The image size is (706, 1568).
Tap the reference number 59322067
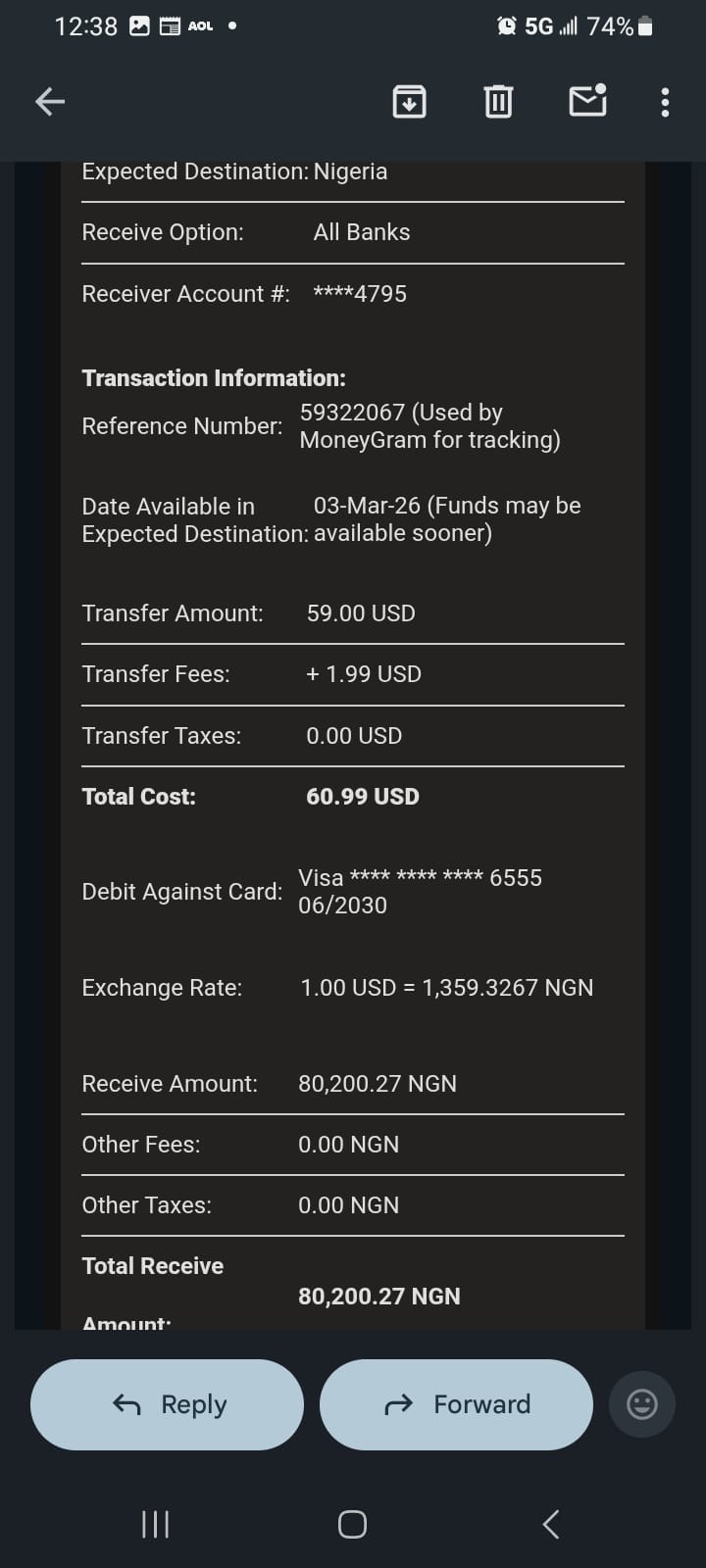click(x=351, y=413)
